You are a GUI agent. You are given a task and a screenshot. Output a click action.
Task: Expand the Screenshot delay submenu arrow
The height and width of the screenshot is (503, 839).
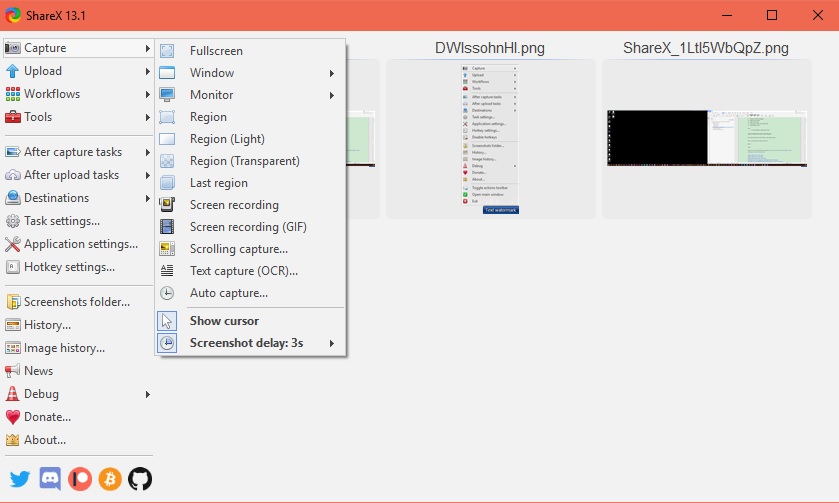(x=332, y=343)
